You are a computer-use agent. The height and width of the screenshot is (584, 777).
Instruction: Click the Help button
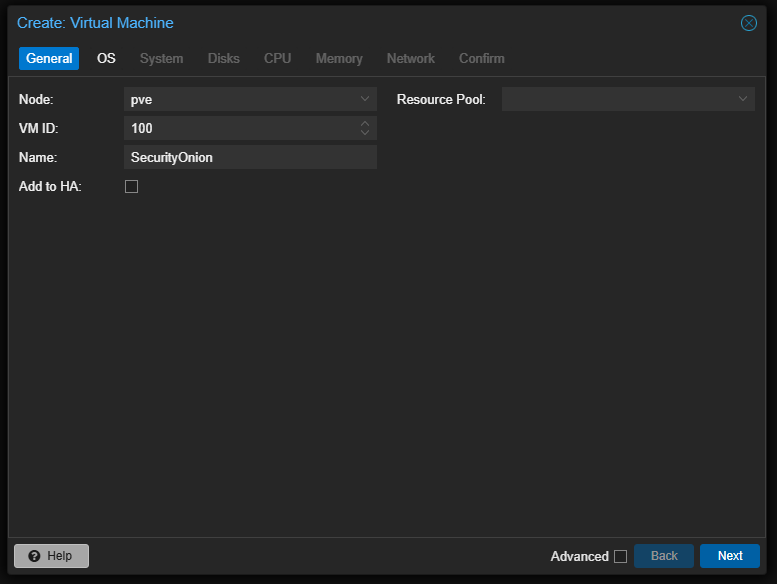52,556
